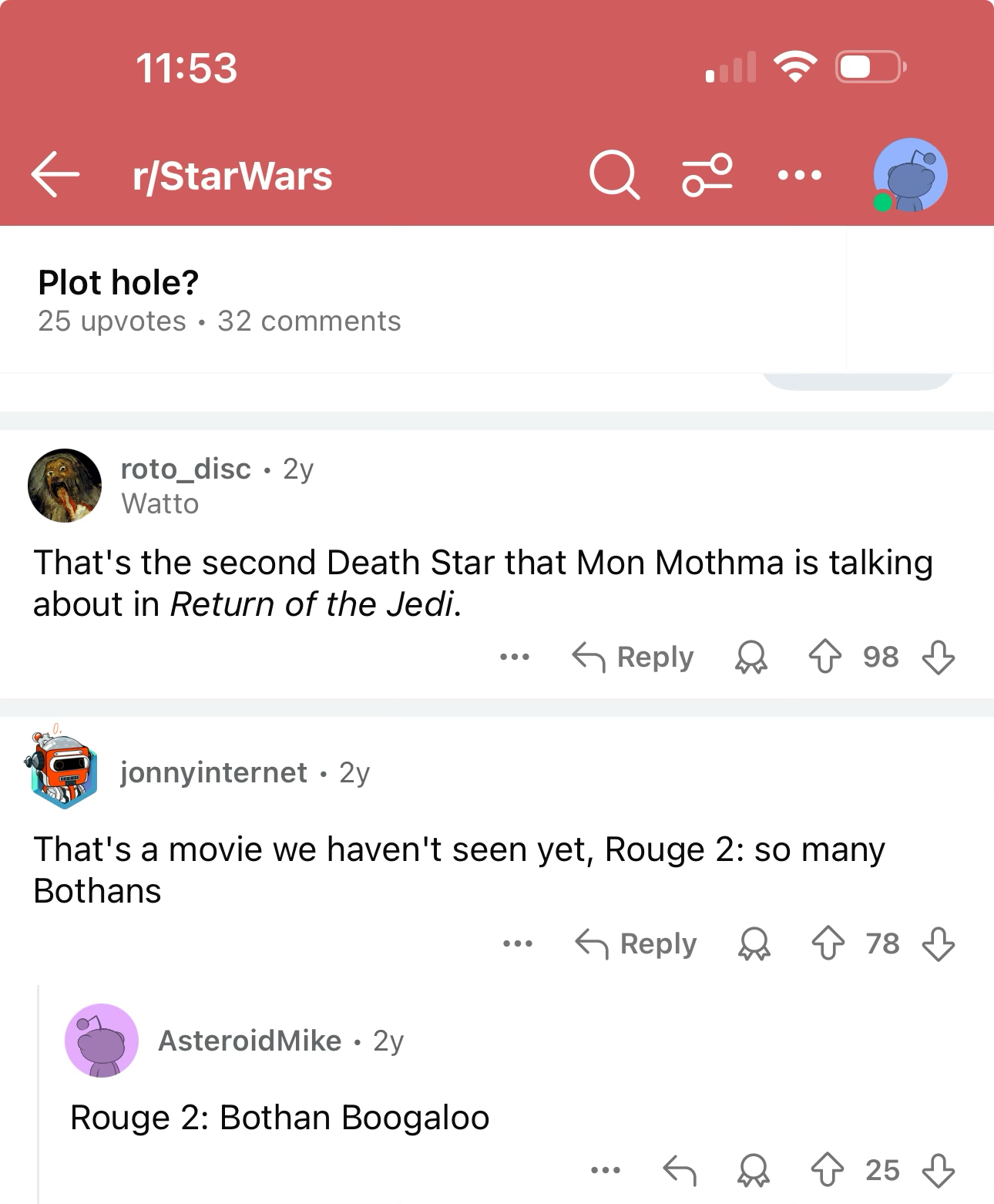994x1204 pixels.
Task: Open the search icon in header
Action: click(614, 175)
